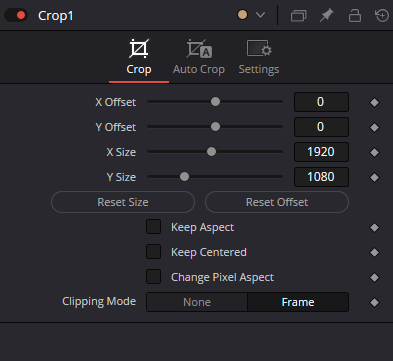This screenshot has width=393, height=361.
Task: Pin the Crop1 inspector with pin icon
Action: pyautogui.click(x=326, y=15)
